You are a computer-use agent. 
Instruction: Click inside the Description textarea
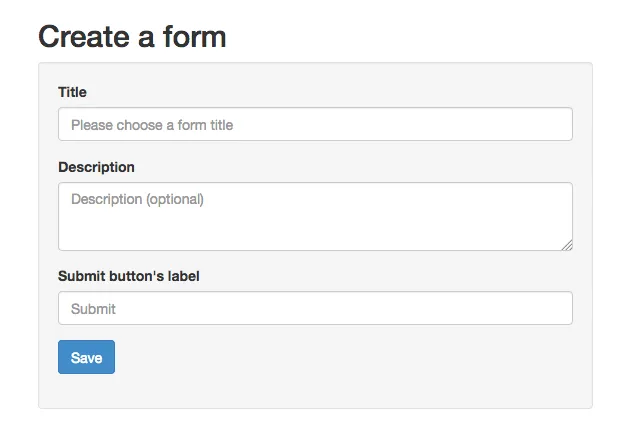click(315, 216)
